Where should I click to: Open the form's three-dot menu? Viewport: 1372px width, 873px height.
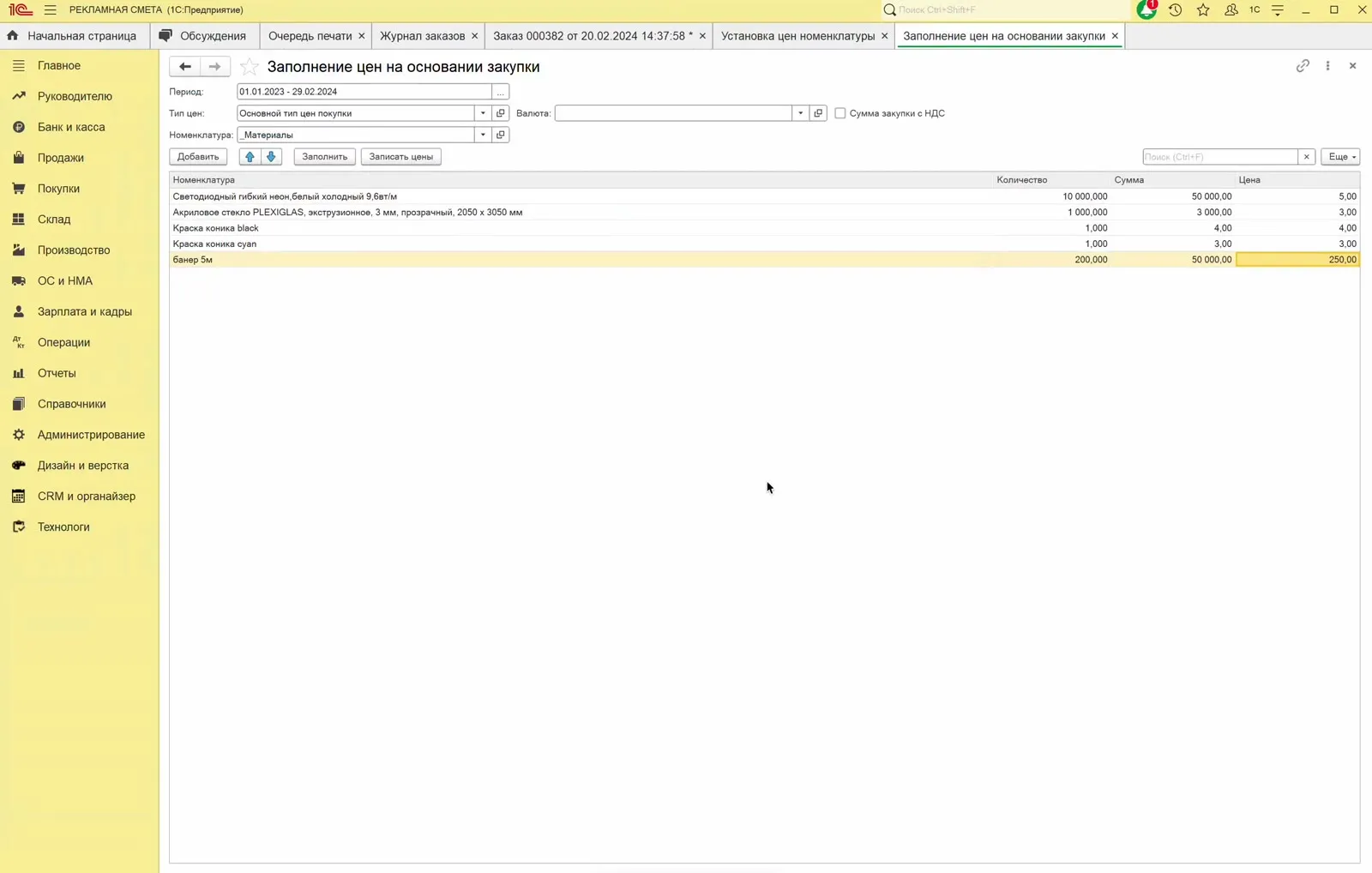[x=1327, y=65]
